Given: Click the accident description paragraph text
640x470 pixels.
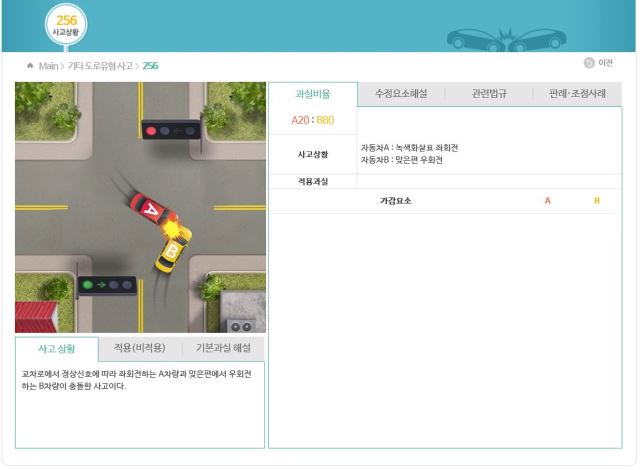Looking at the screenshot, I should click(x=136, y=380).
